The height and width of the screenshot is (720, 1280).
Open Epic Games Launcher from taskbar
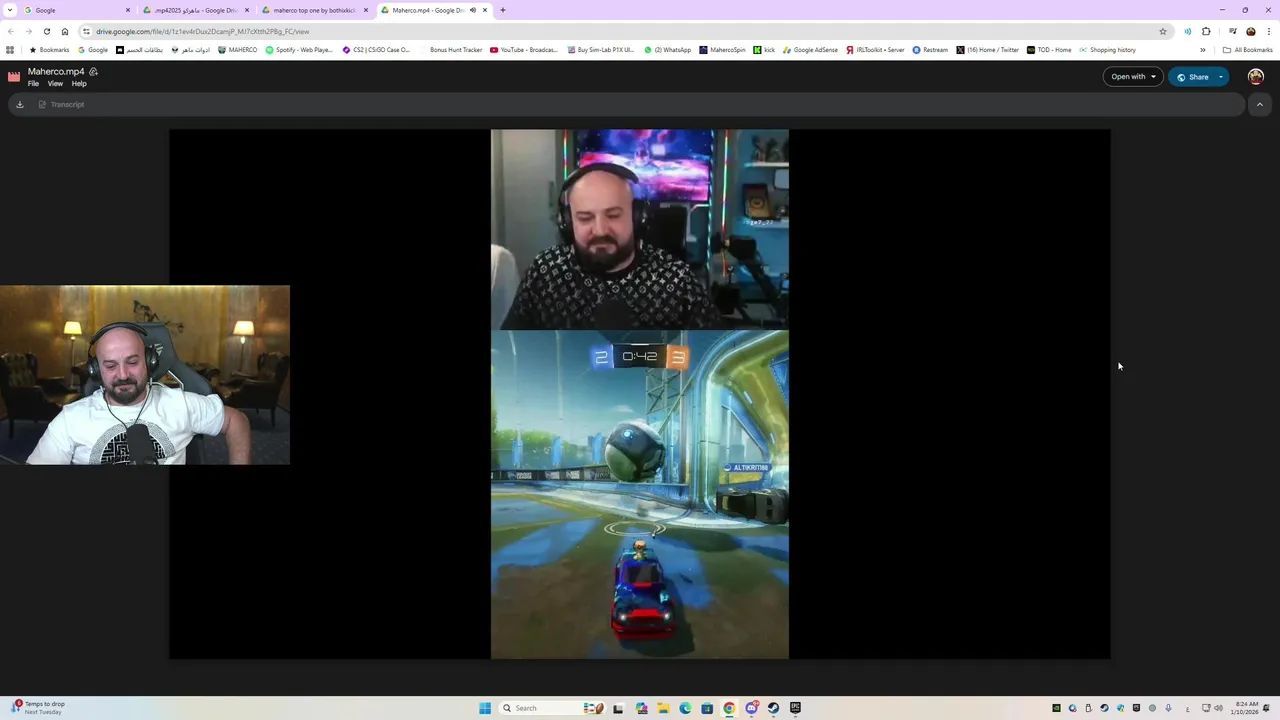[x=795, y=708]
